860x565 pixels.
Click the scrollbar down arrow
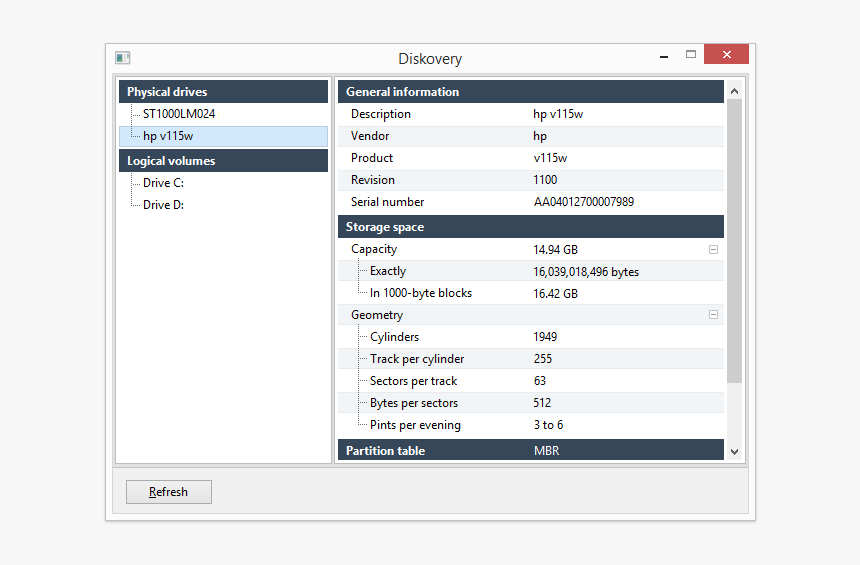(x=735, y=451)
